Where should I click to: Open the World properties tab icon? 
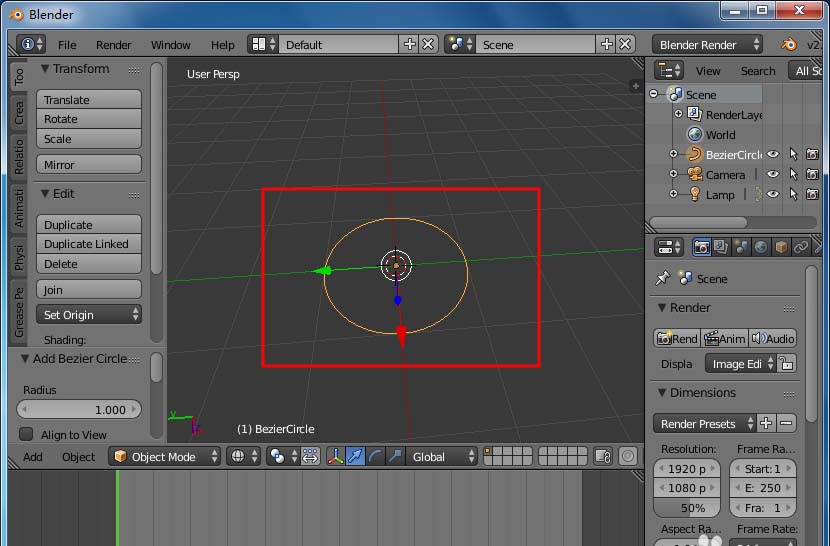point(761,247)
